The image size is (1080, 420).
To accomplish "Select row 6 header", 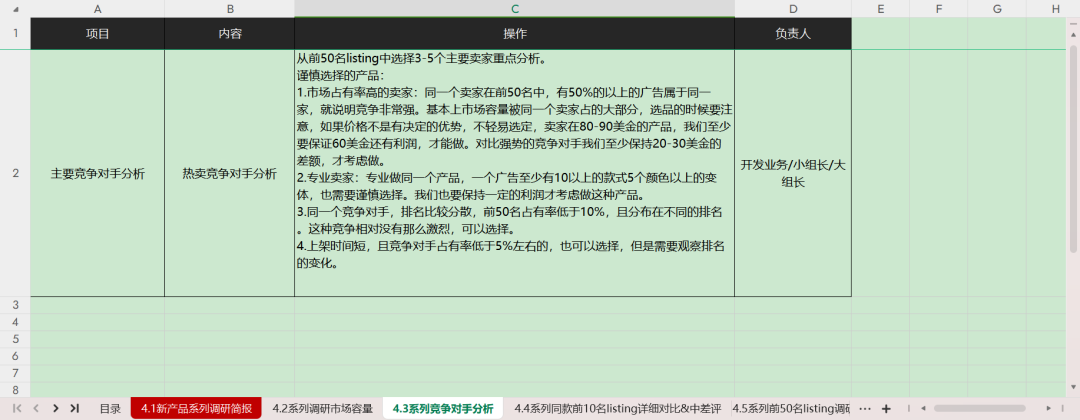I will point(15,356).
